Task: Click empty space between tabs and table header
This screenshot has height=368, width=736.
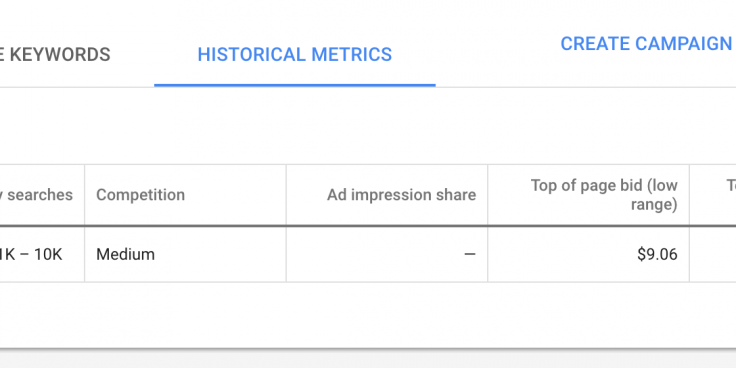Action: click(x=368, y=126)
